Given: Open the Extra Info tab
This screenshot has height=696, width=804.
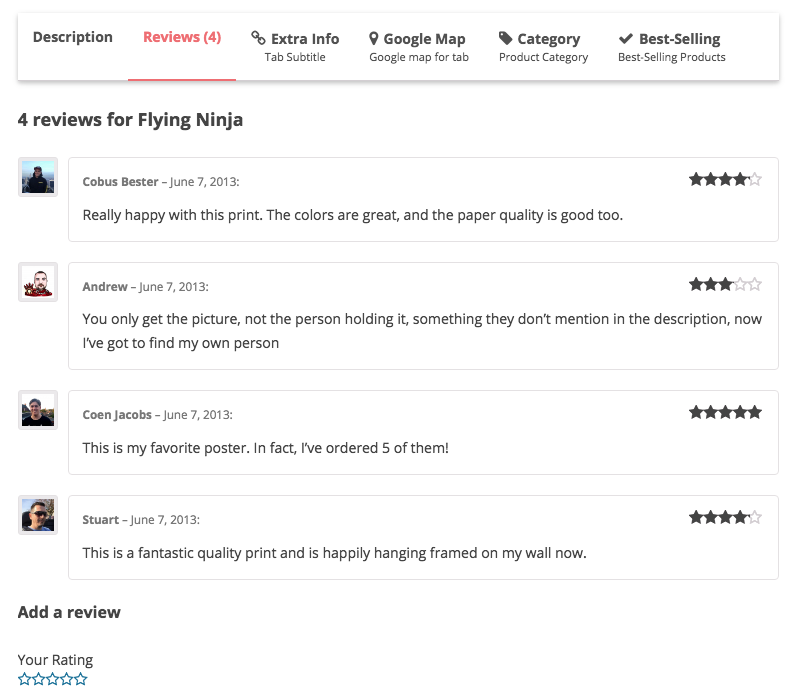Looking at the screenshot, I should coord(295,47).
